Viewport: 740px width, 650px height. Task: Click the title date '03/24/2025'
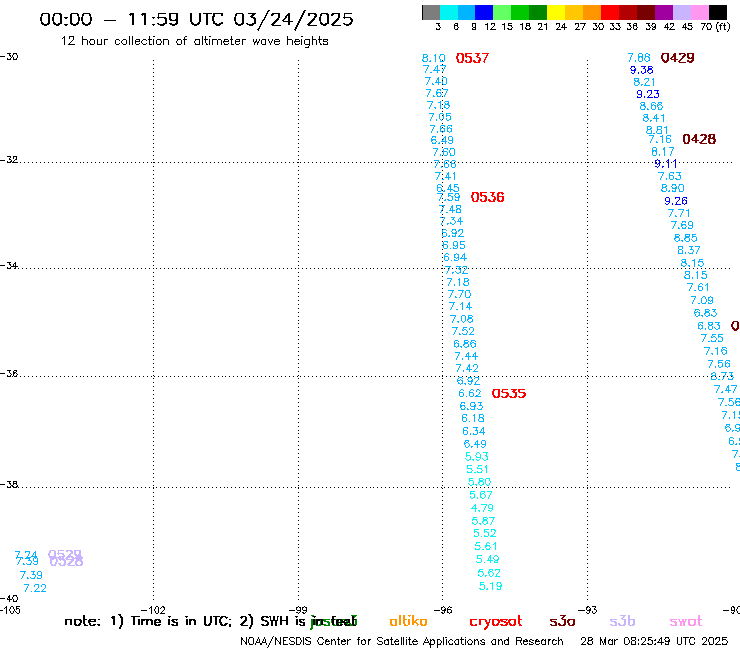tap(293, 19)
